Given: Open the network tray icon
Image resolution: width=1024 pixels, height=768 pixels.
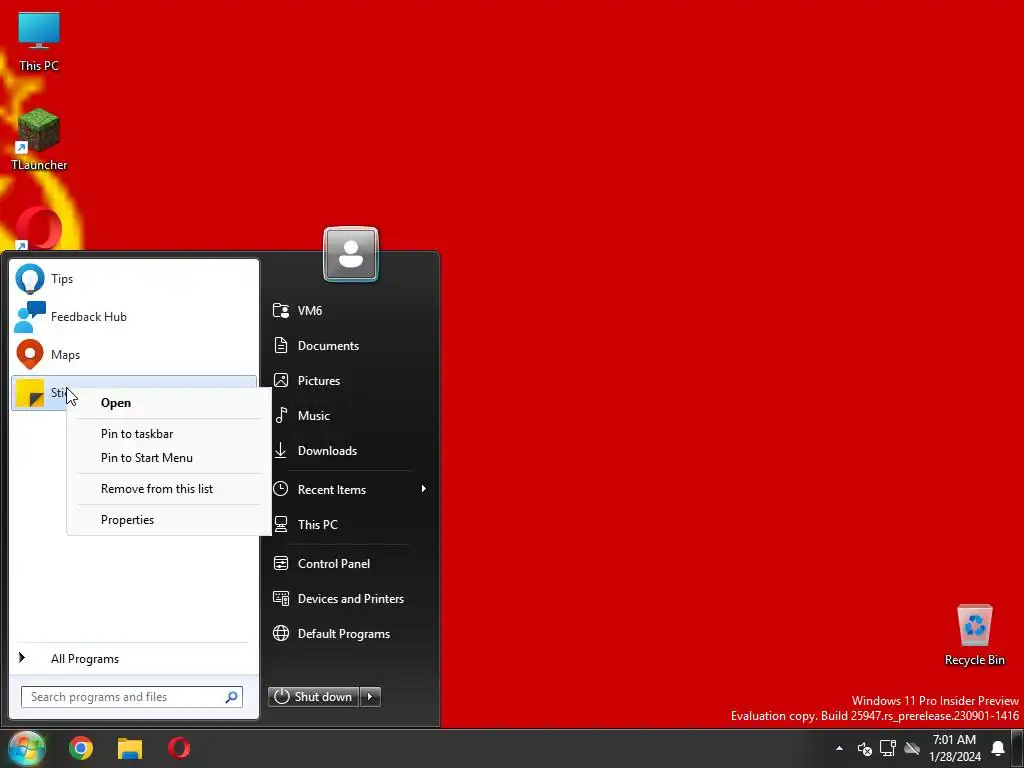Looking at the screenshot, I should tap(888, 748).
